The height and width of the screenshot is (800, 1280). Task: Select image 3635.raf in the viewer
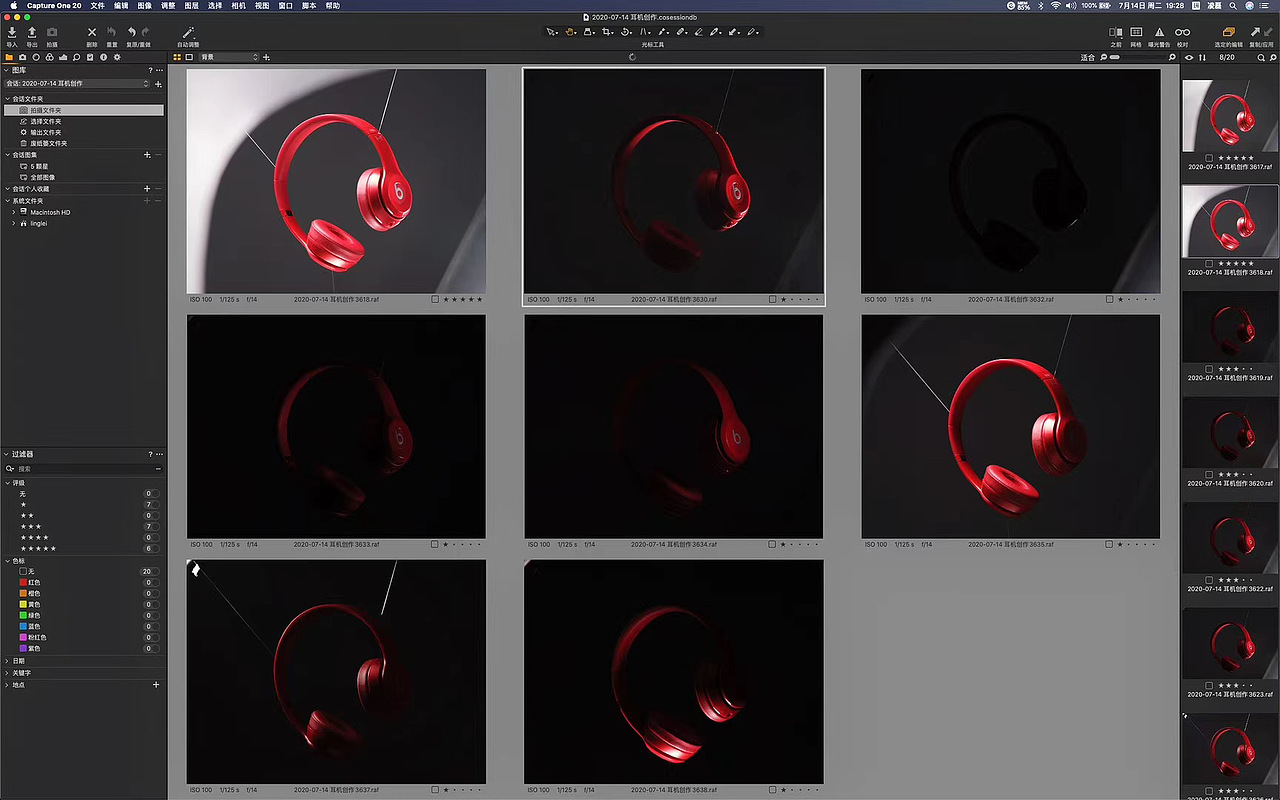[x=1011, y=427]
